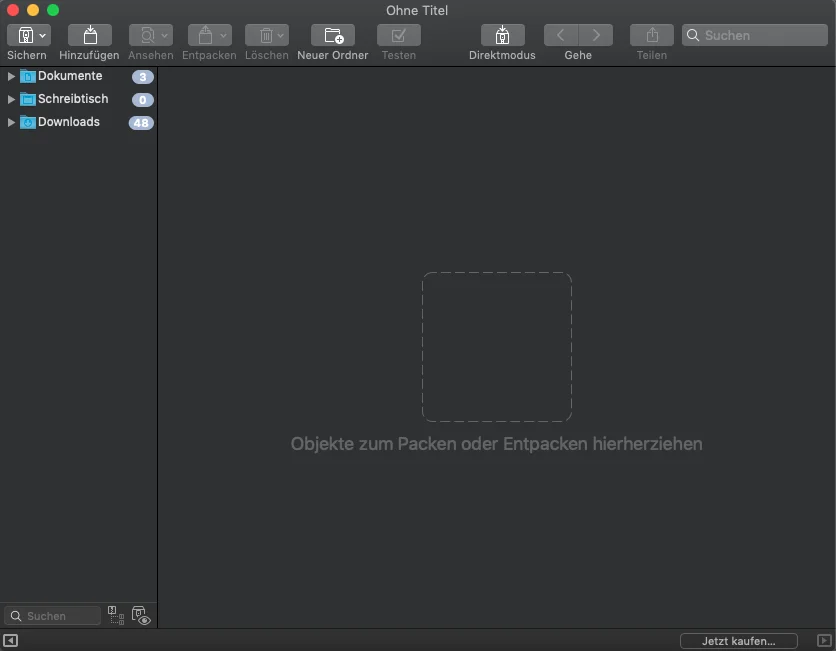This screenshot has height=651, width=836.
Task: Toggle archive preview eye icon in sidebar
Action: pyautogui.click(x=141, y=616)
